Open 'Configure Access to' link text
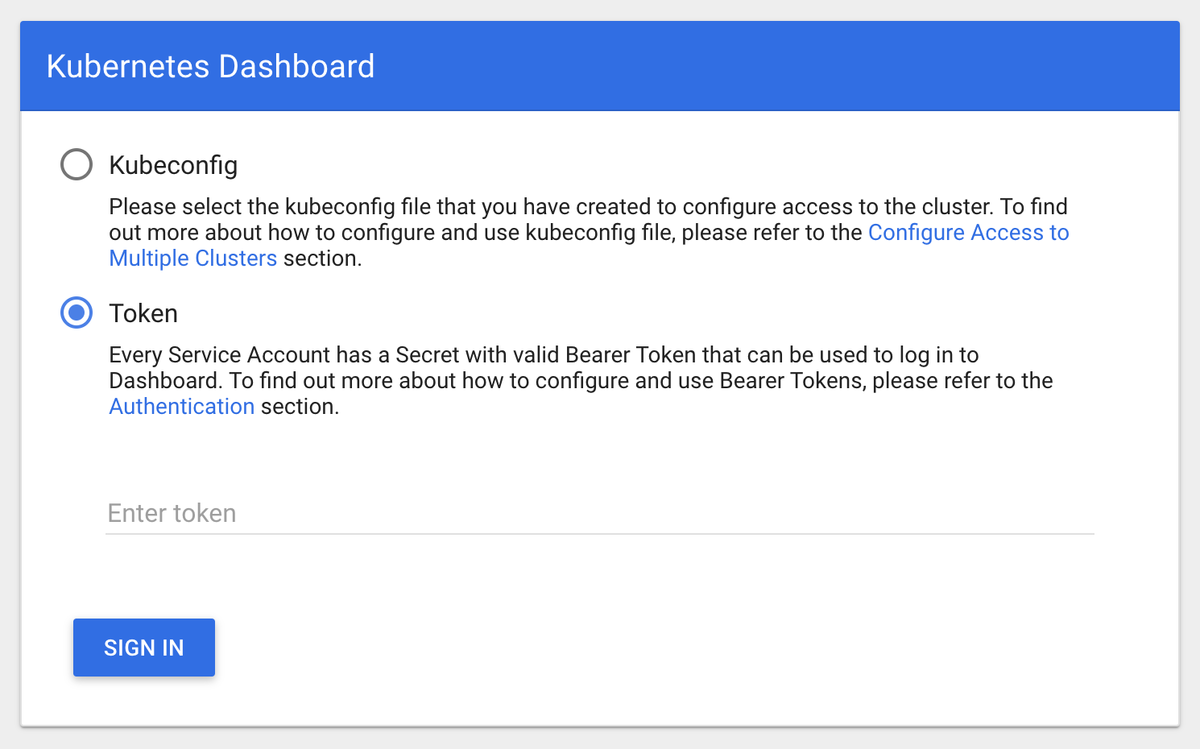 point(968,233)
